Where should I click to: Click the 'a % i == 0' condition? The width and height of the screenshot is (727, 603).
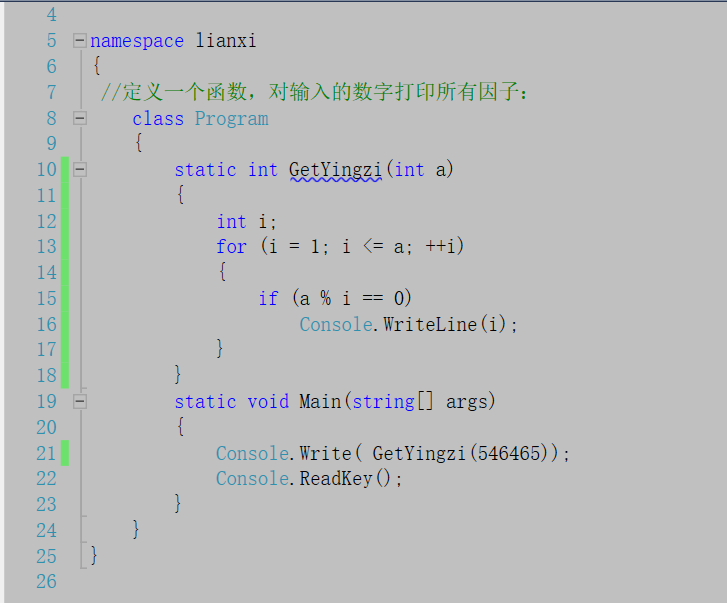[352, 298]
